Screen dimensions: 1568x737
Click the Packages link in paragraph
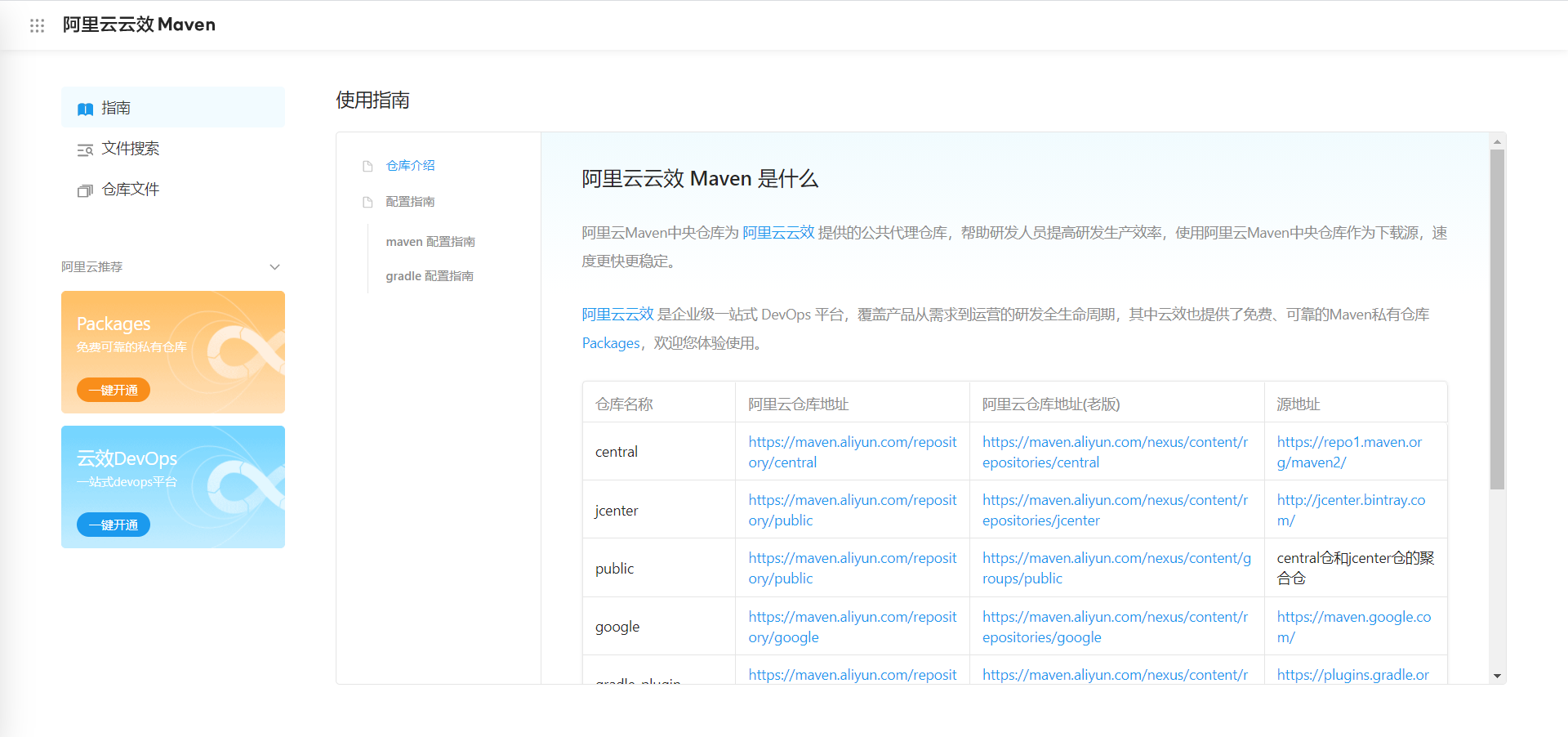(611, 343)
